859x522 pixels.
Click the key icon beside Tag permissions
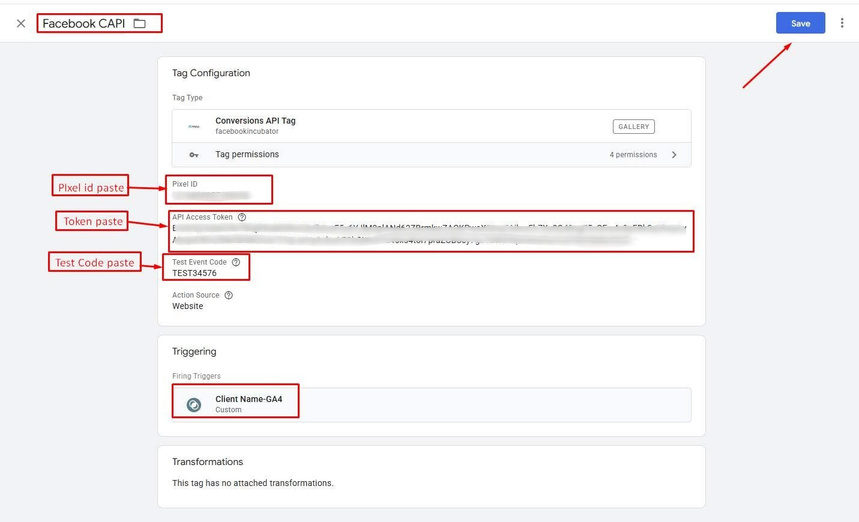(x=193, y=155)
